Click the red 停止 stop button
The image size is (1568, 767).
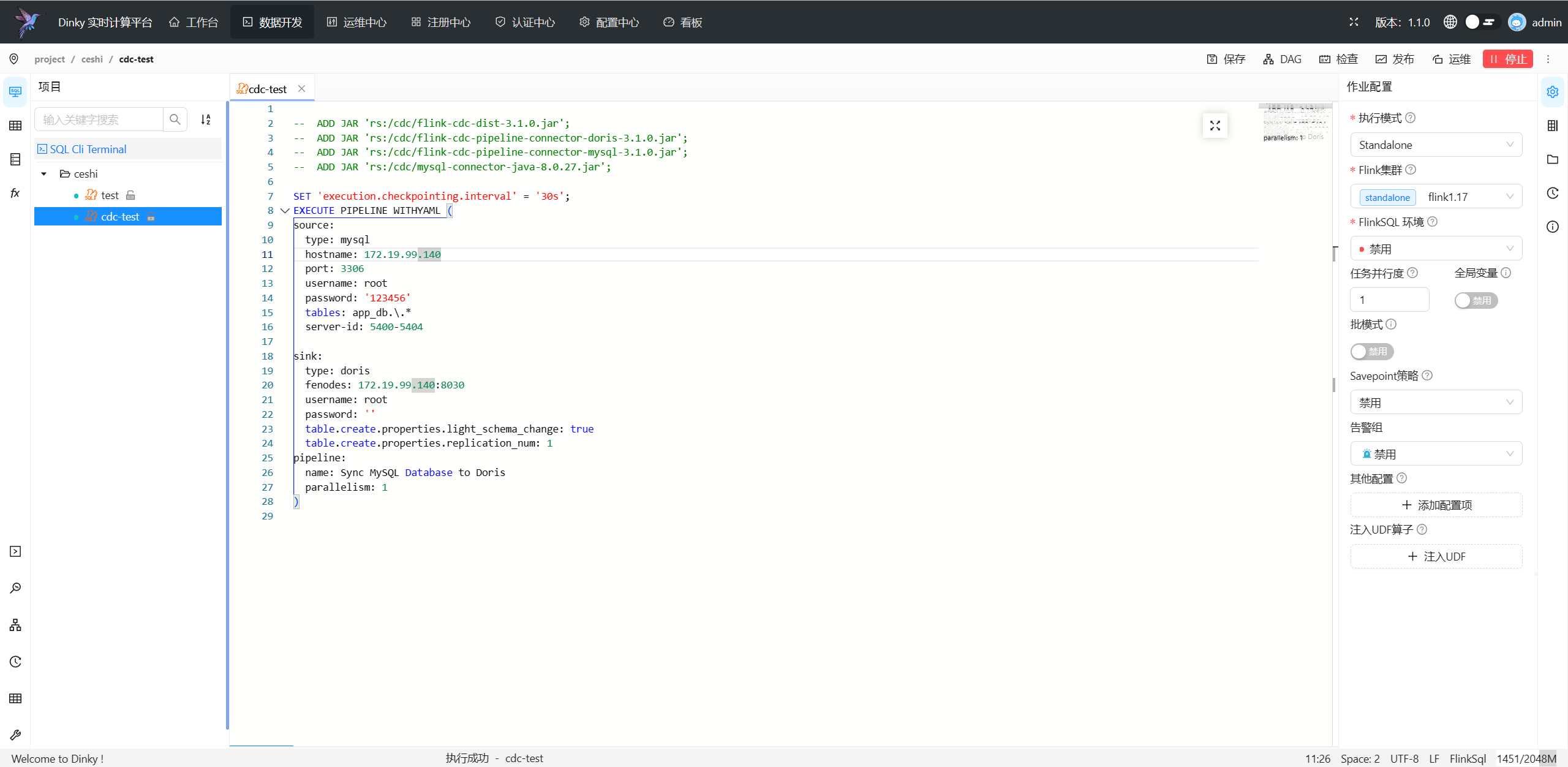[1508, 59]
